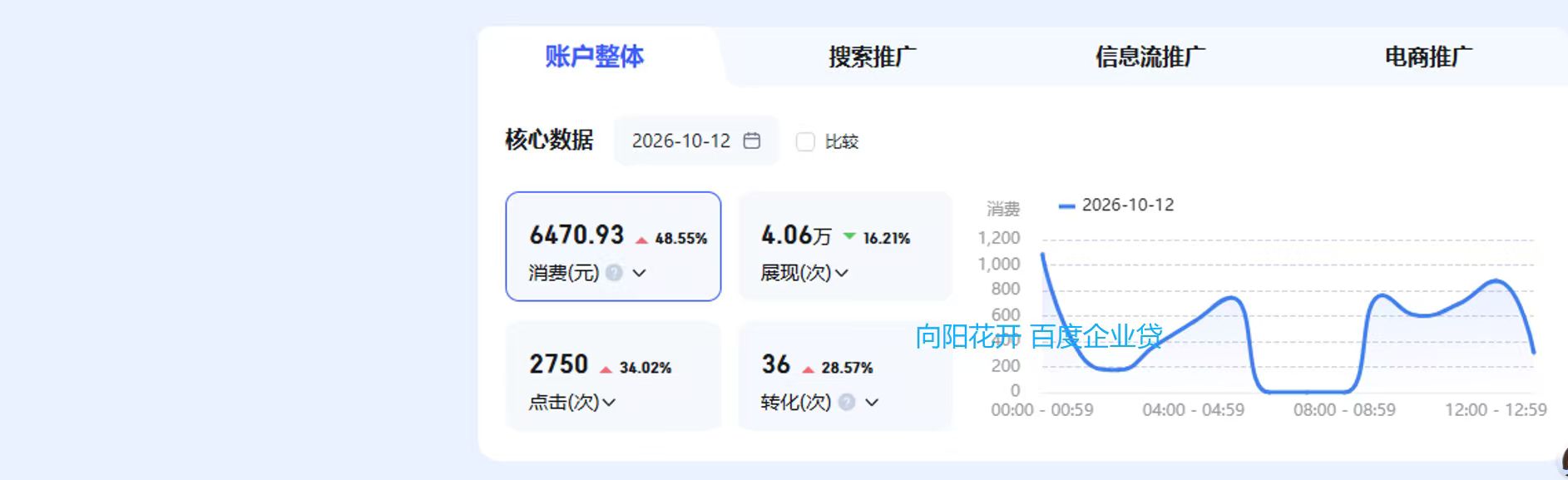Viewport: 1568px width, 480px height.
Task: Enable the 比较 checkbox
Action: [805, 141]
